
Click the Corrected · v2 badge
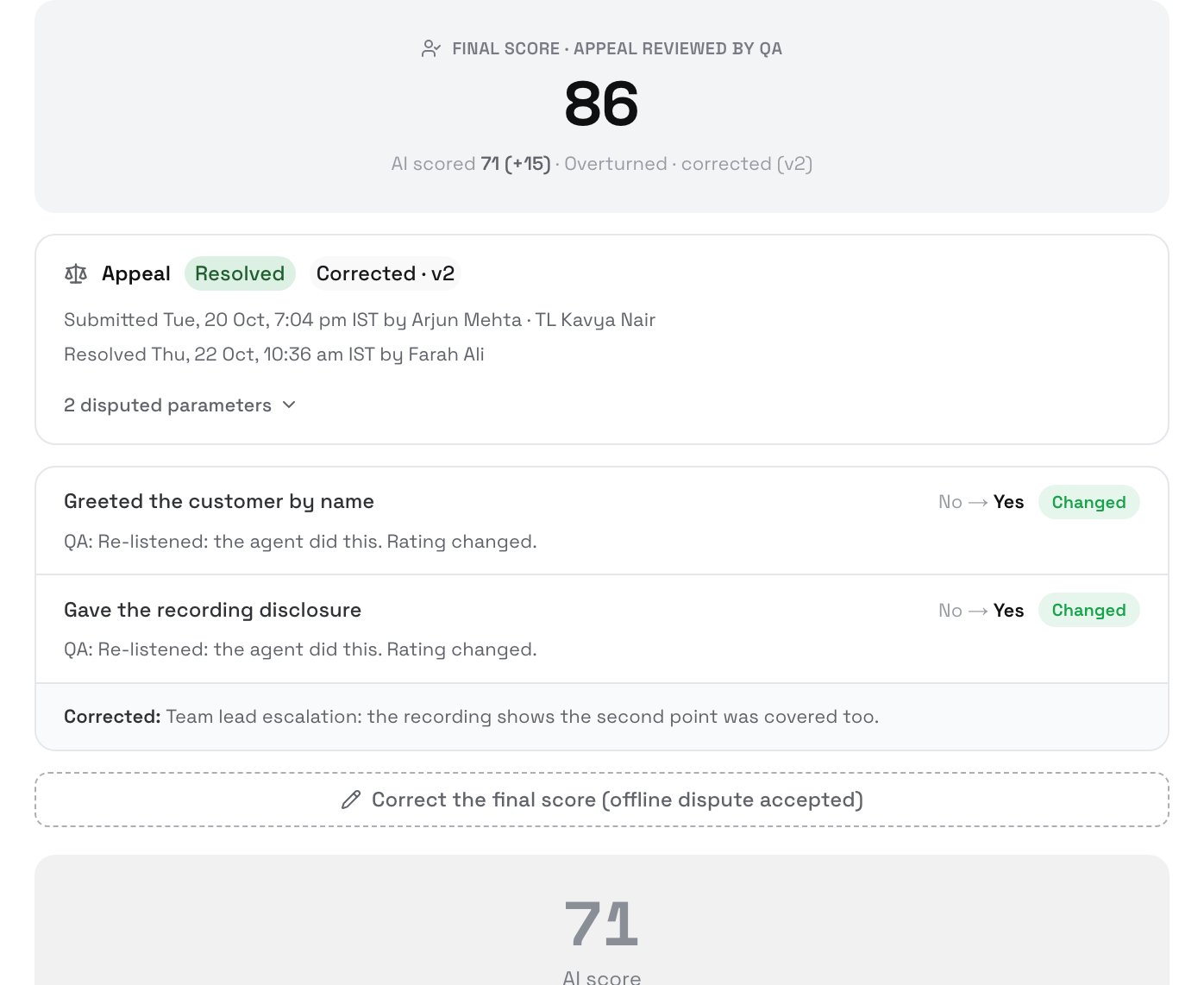tap(386, 273)
